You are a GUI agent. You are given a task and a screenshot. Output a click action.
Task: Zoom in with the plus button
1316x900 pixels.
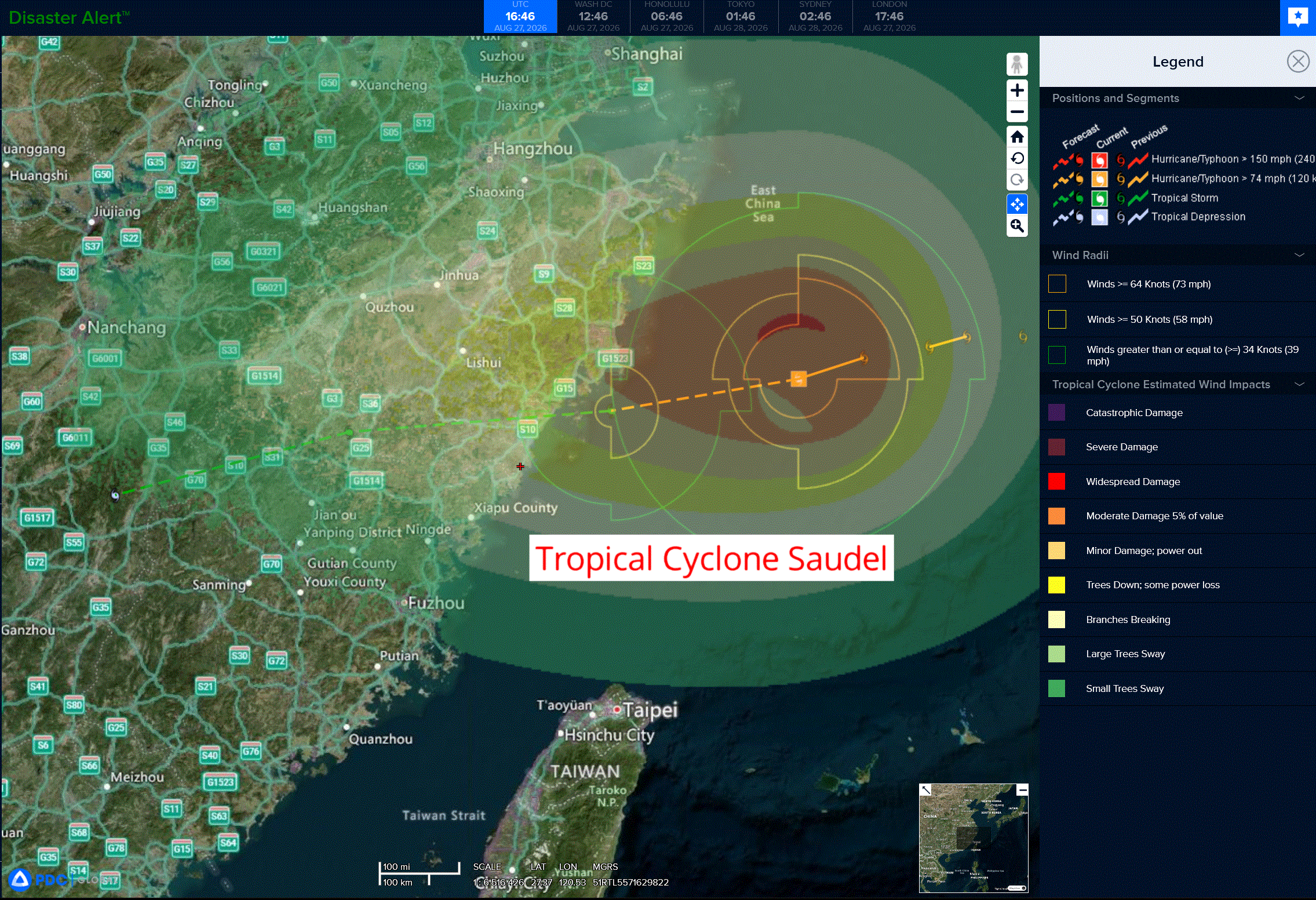click(x=1017, y=90)
